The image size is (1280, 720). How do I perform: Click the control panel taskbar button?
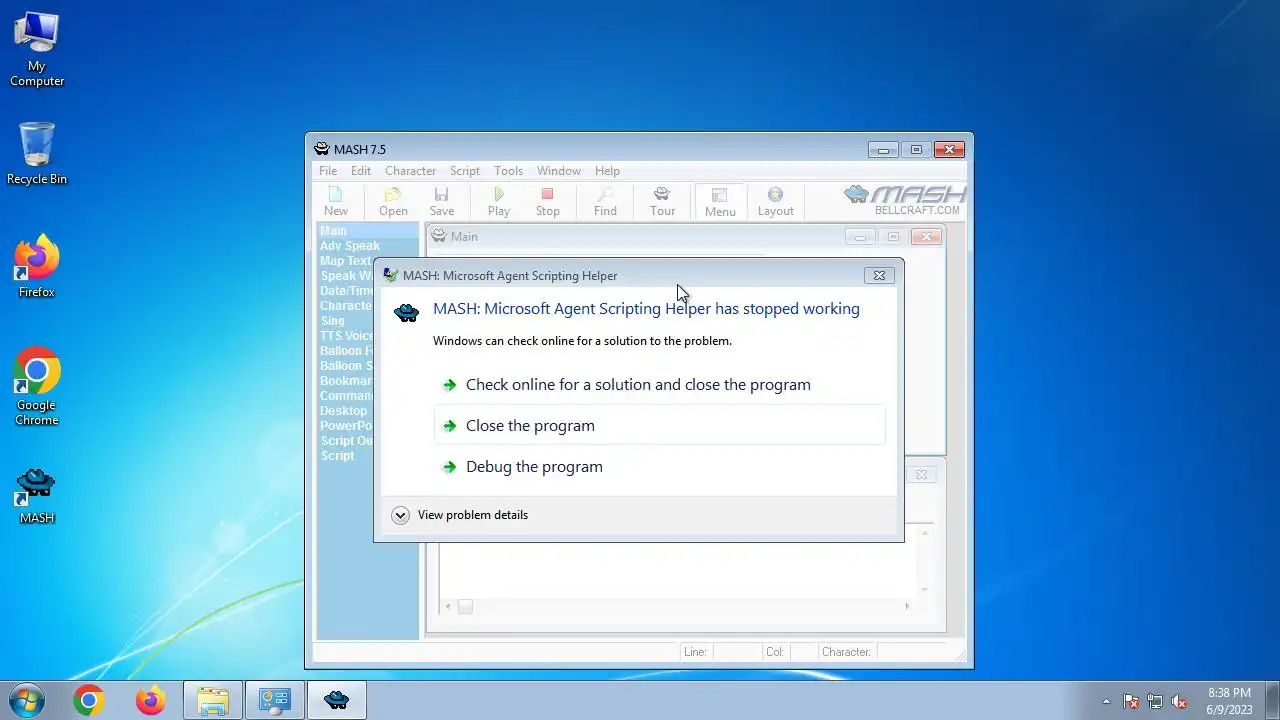click(x=275, y=701)
